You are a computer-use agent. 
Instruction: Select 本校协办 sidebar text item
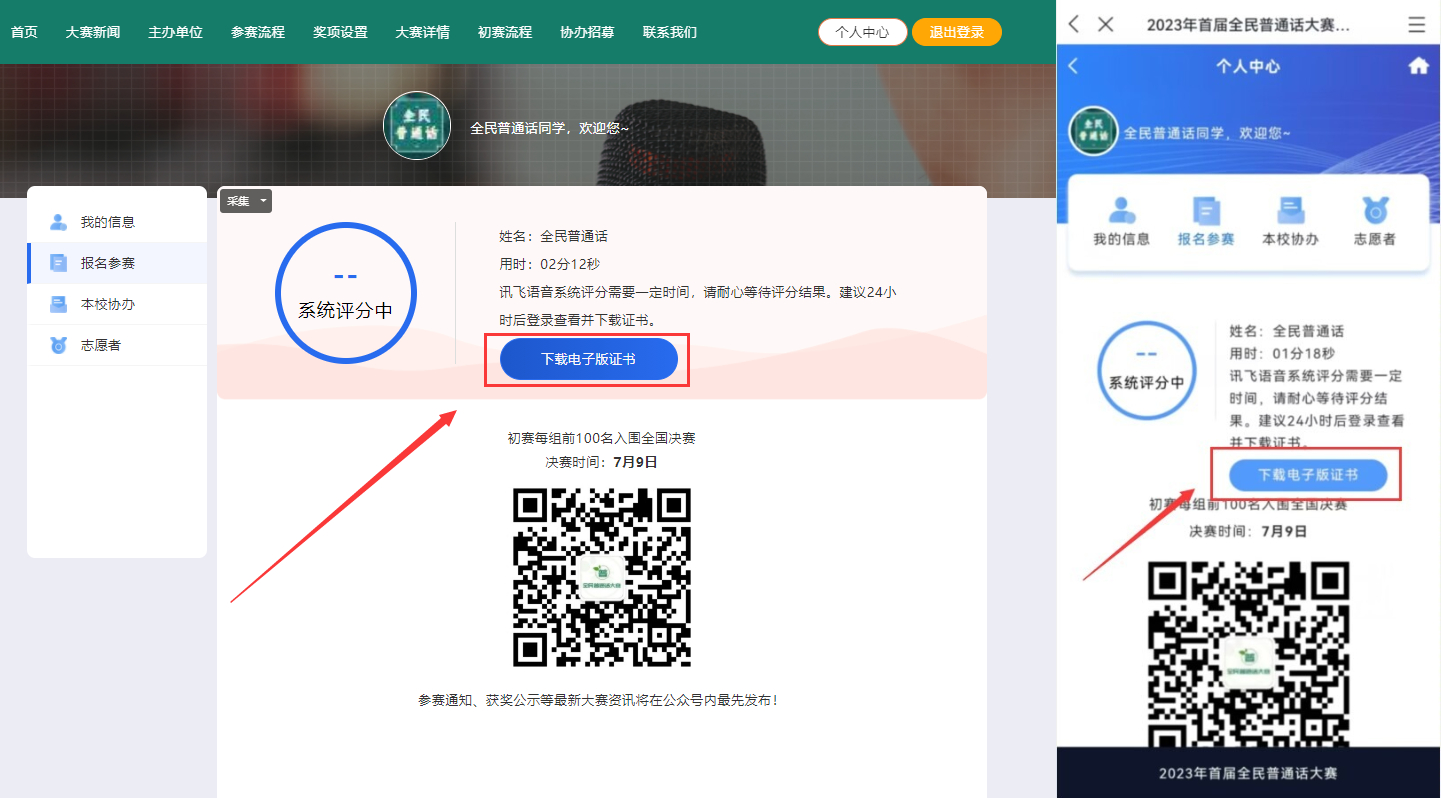point(108,304)
